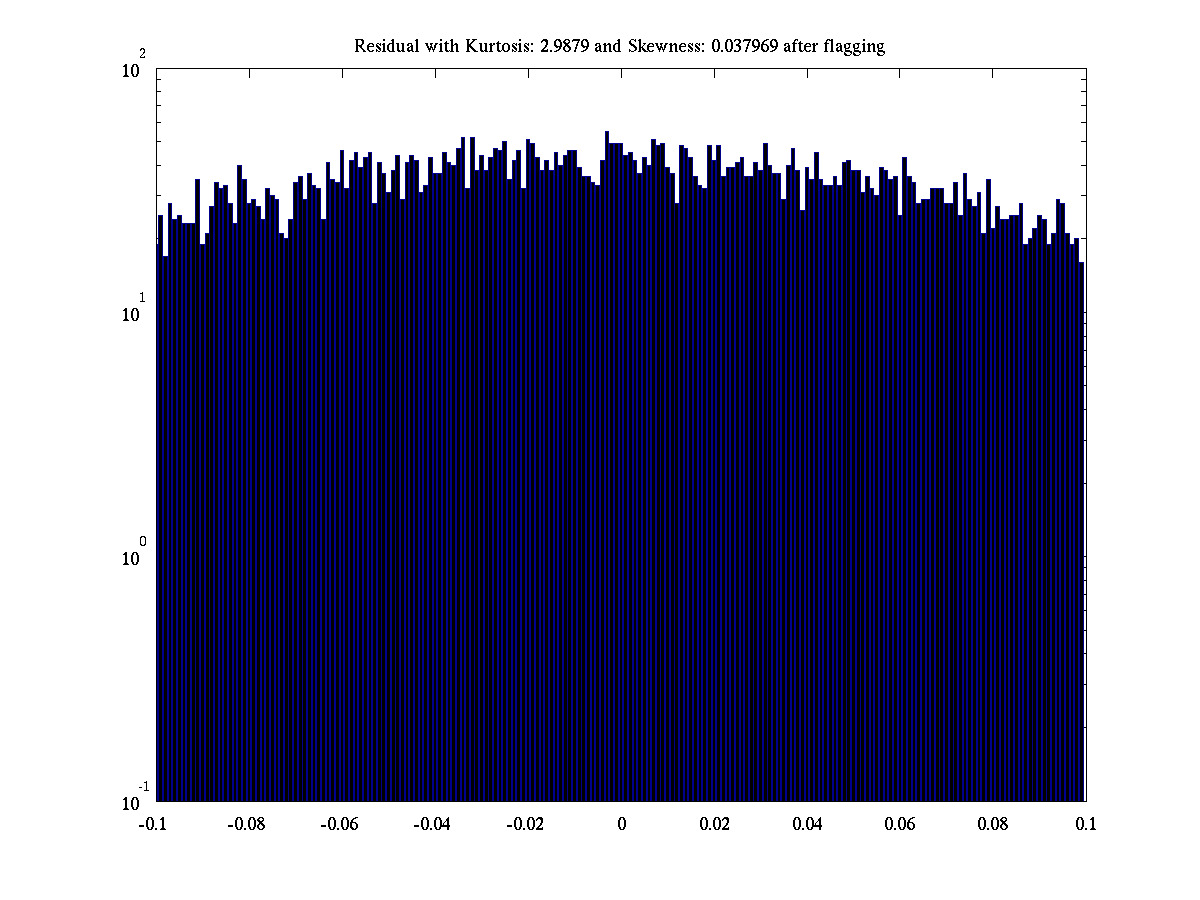Click the x-axis tick label 0.08
The height and width of the screenshot is (900, 1200).
(x=993, y=825)
